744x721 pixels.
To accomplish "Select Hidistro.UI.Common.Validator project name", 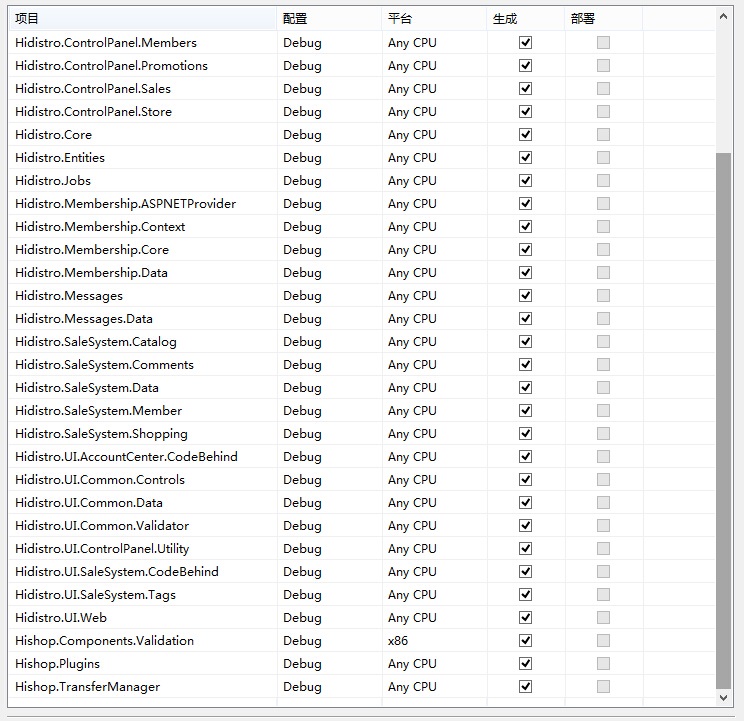I will tap(102, 526).
